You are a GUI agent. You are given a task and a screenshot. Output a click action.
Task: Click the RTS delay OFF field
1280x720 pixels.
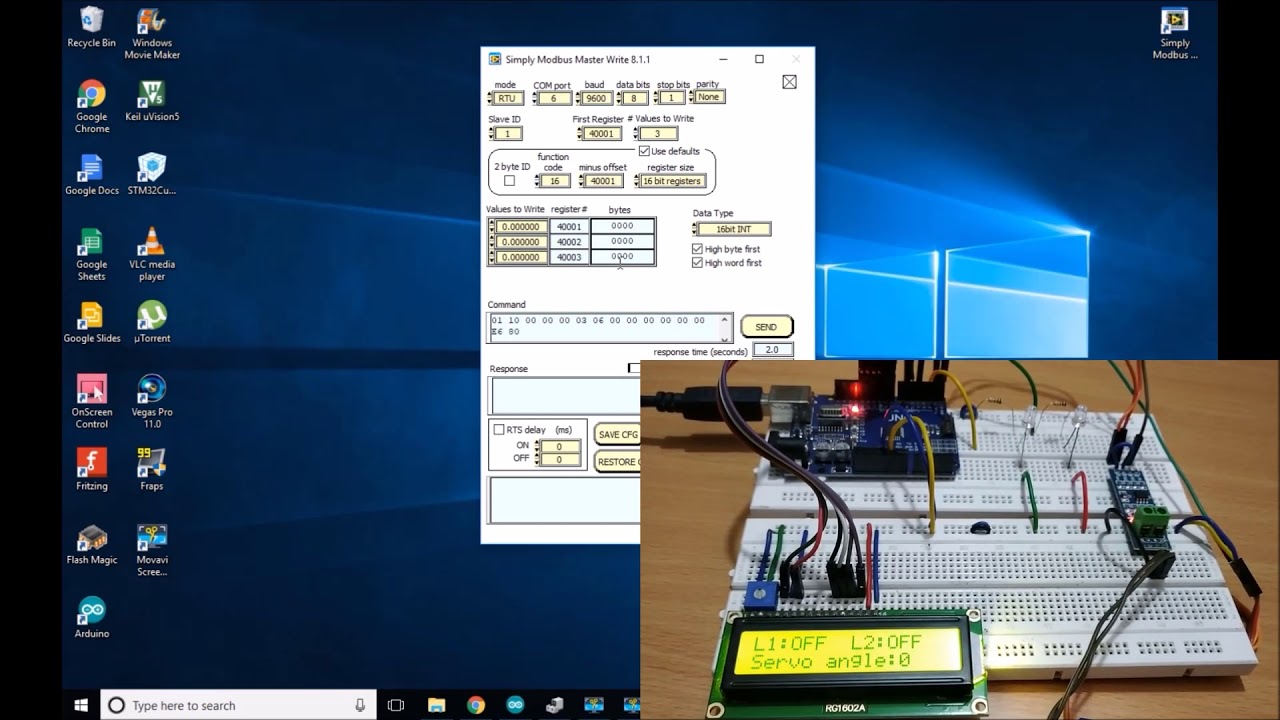tap(560, 459)
